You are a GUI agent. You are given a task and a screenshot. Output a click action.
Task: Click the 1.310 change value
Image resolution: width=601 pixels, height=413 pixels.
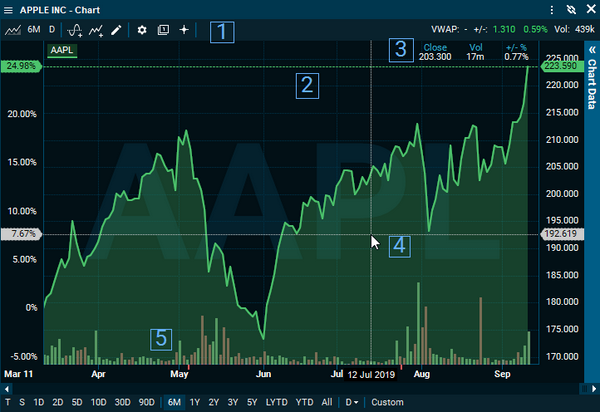pyautogui.click(x=504, y=30)
